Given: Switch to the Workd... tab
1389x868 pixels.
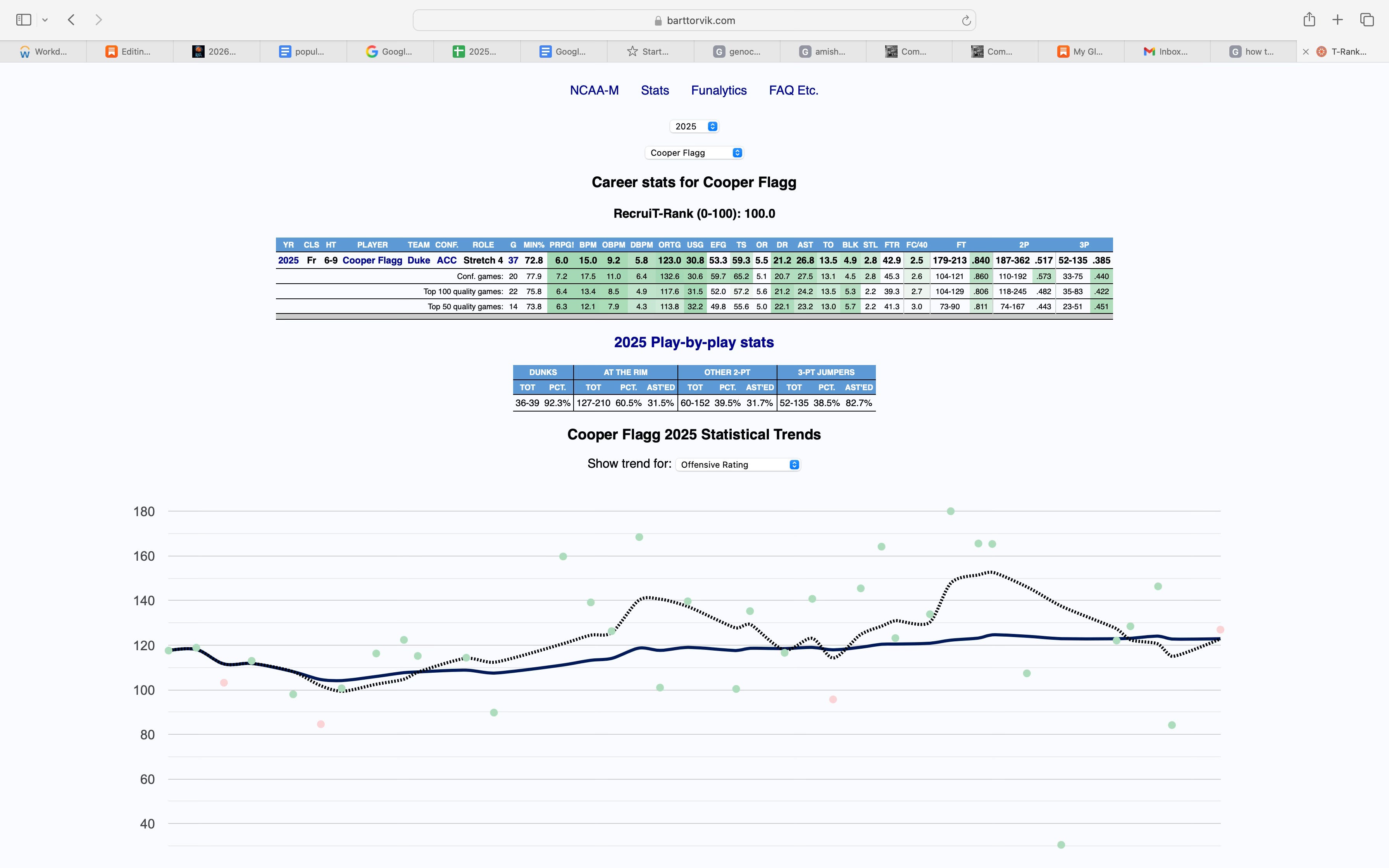Looking at the screenshot, I should click(44, 52).
